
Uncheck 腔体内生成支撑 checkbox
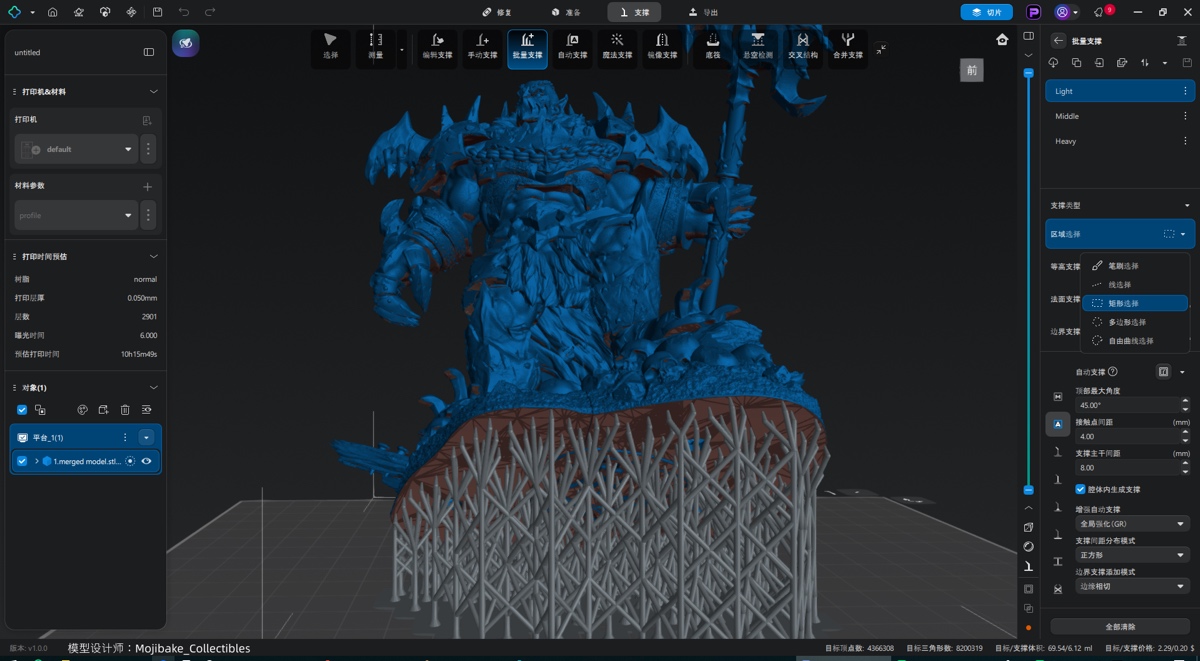click(x=1080, y=489)
